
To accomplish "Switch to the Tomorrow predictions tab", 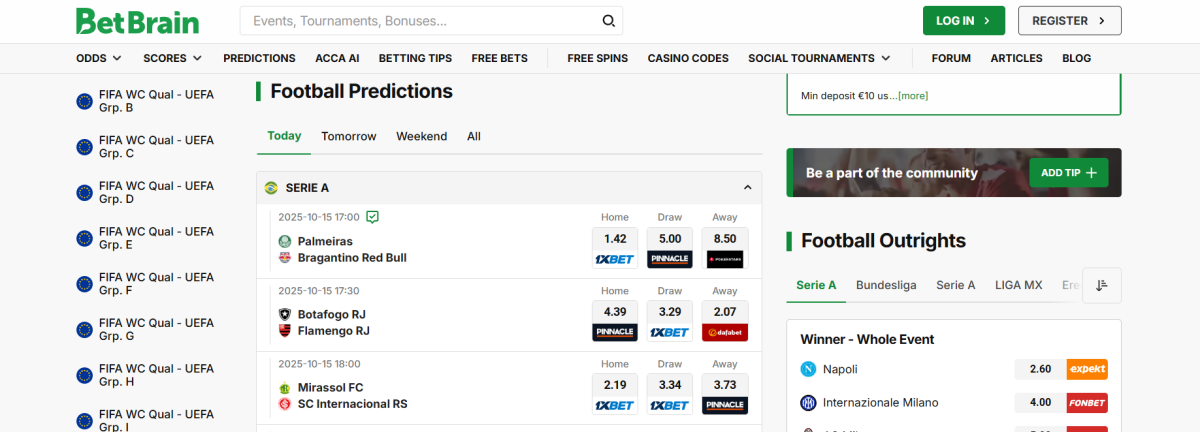I will point(349,136).
